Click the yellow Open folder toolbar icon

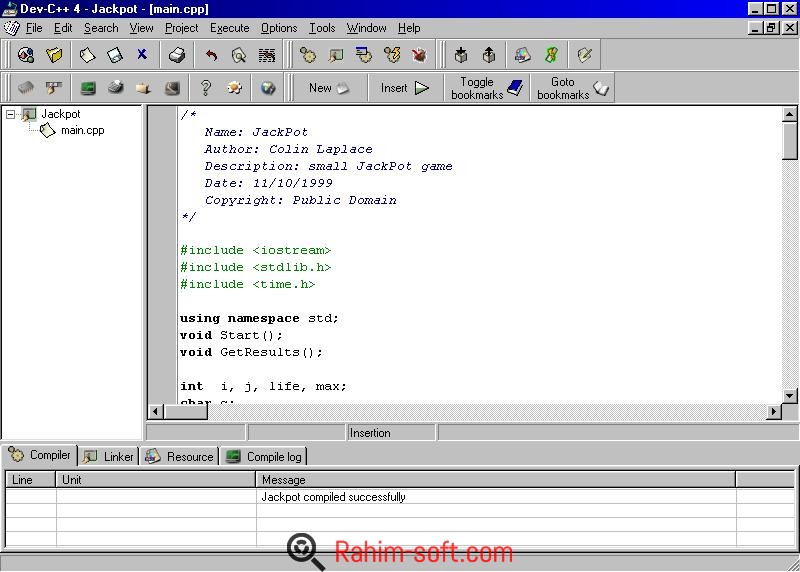point(54,55)
